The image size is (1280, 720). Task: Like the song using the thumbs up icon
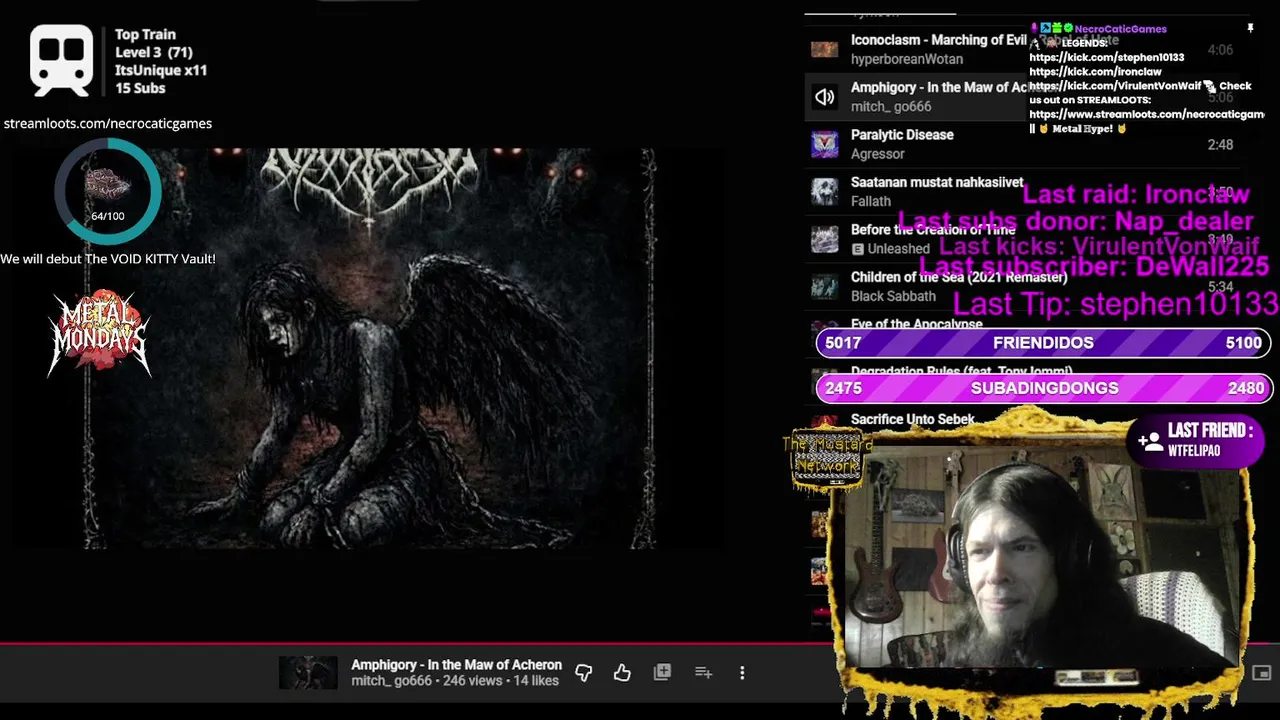[622, 673]
